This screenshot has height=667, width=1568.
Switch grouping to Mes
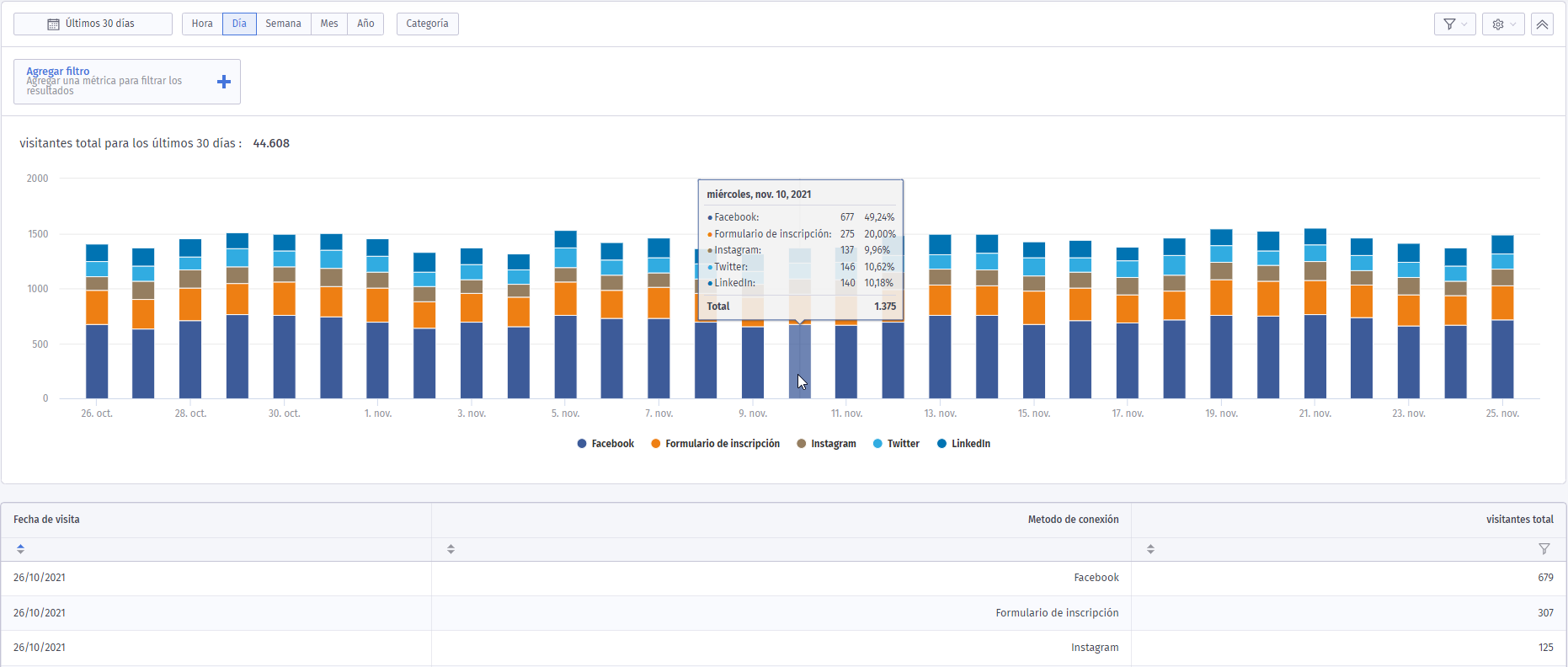tap(329, 24)
